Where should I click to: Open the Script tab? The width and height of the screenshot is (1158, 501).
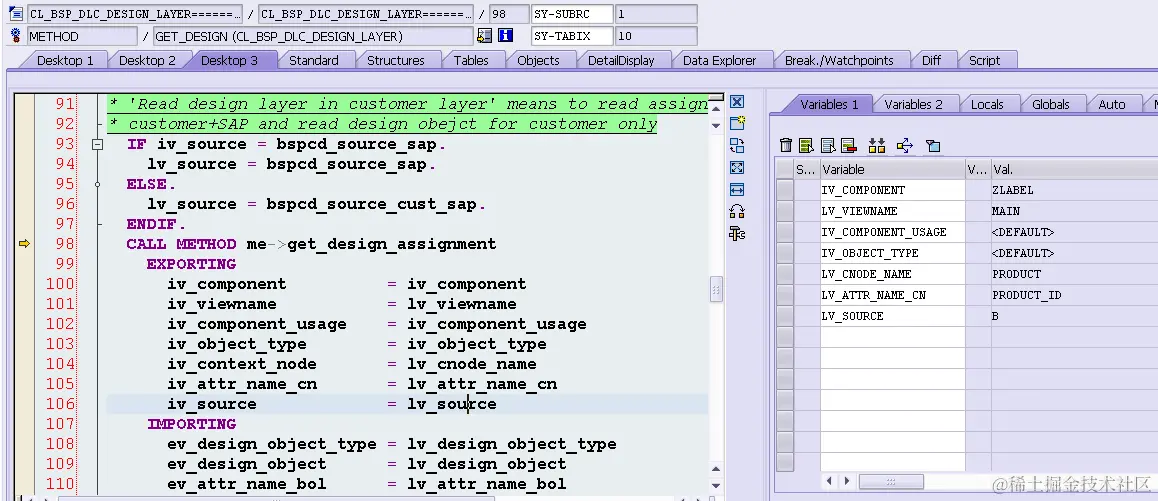click(984, 61)
